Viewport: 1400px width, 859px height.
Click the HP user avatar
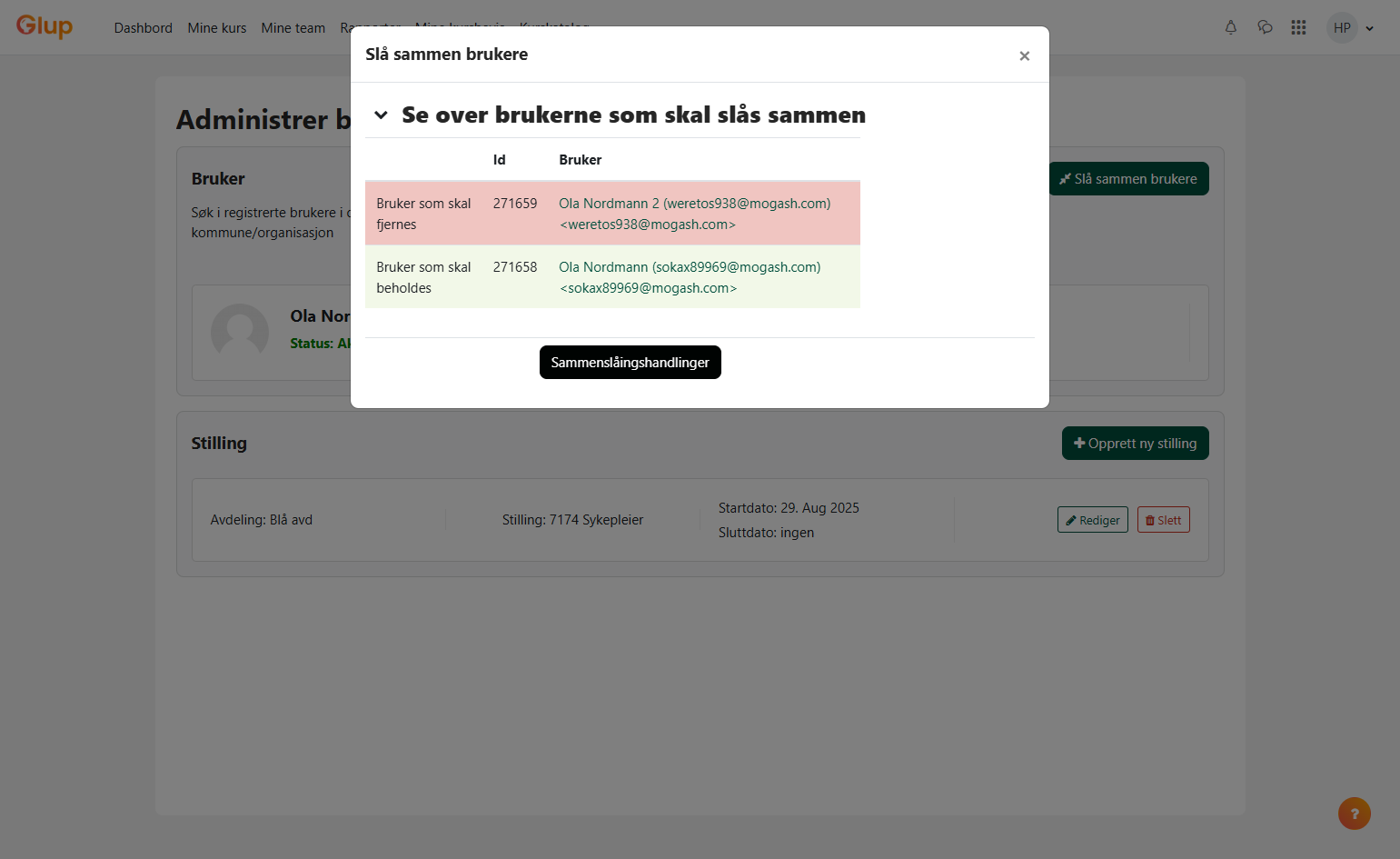tap(1342, 27)
